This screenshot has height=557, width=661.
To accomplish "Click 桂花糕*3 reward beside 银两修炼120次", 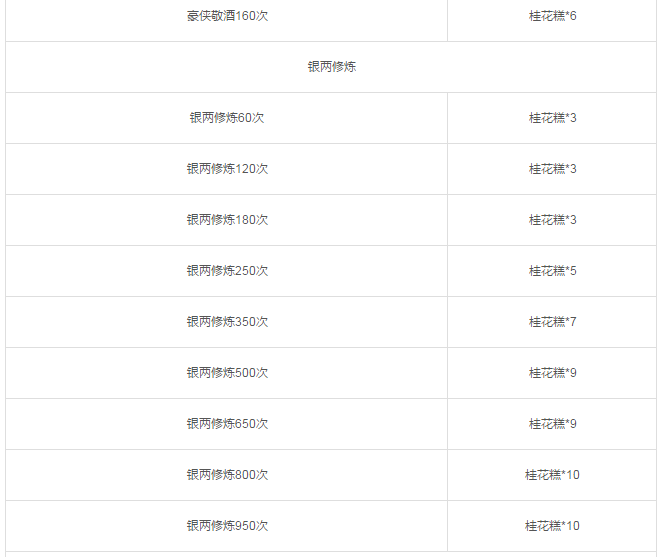I will click(x=552, y=169).
